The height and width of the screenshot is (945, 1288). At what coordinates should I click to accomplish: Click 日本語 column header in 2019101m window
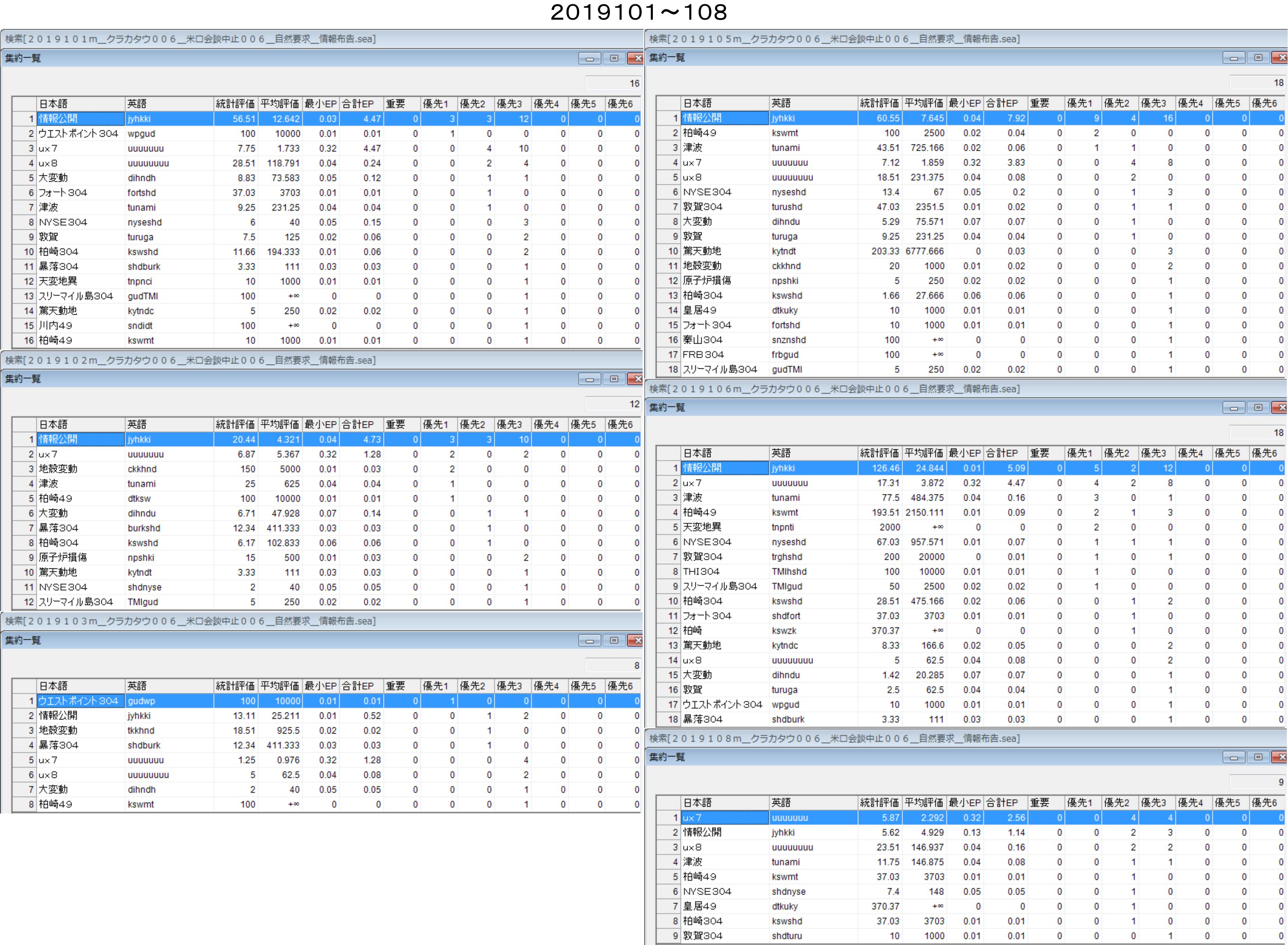(81, 103)
